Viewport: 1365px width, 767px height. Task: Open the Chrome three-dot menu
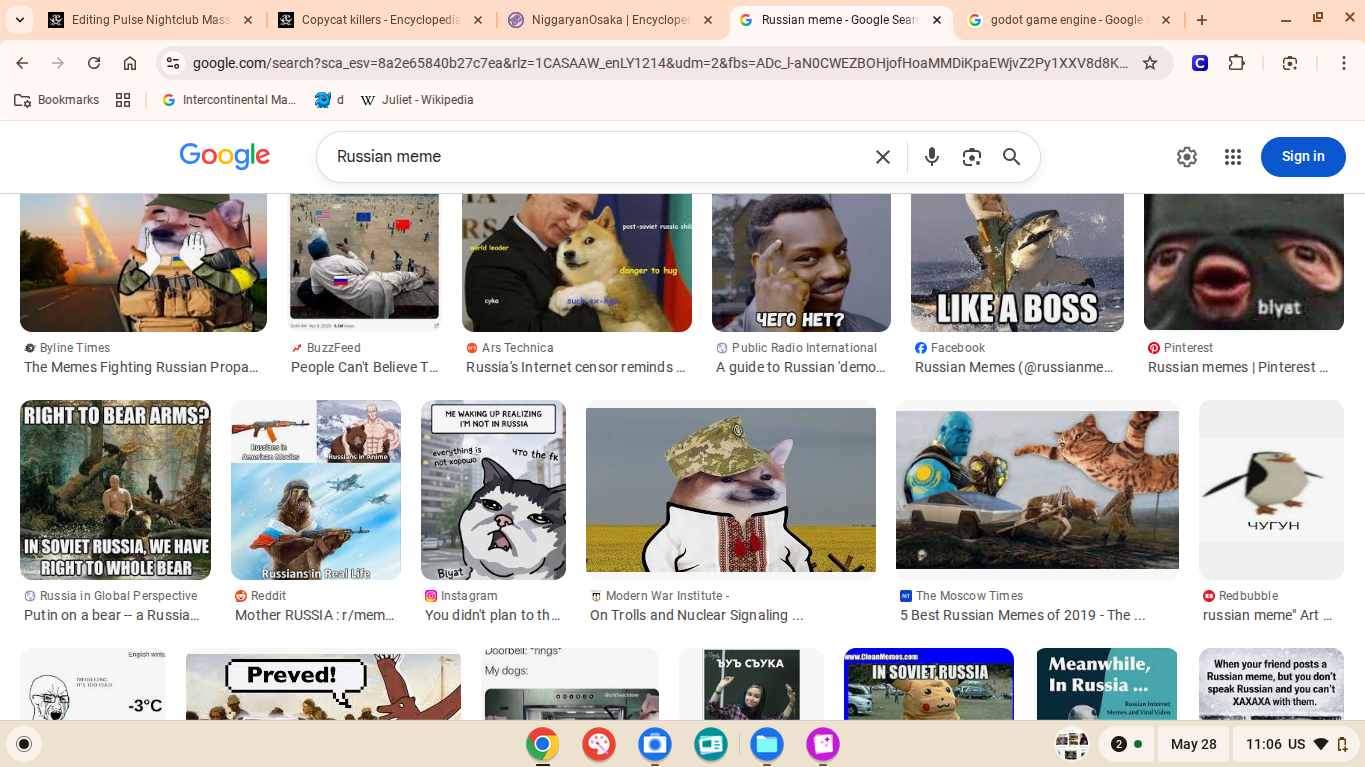click(1344, 63)
